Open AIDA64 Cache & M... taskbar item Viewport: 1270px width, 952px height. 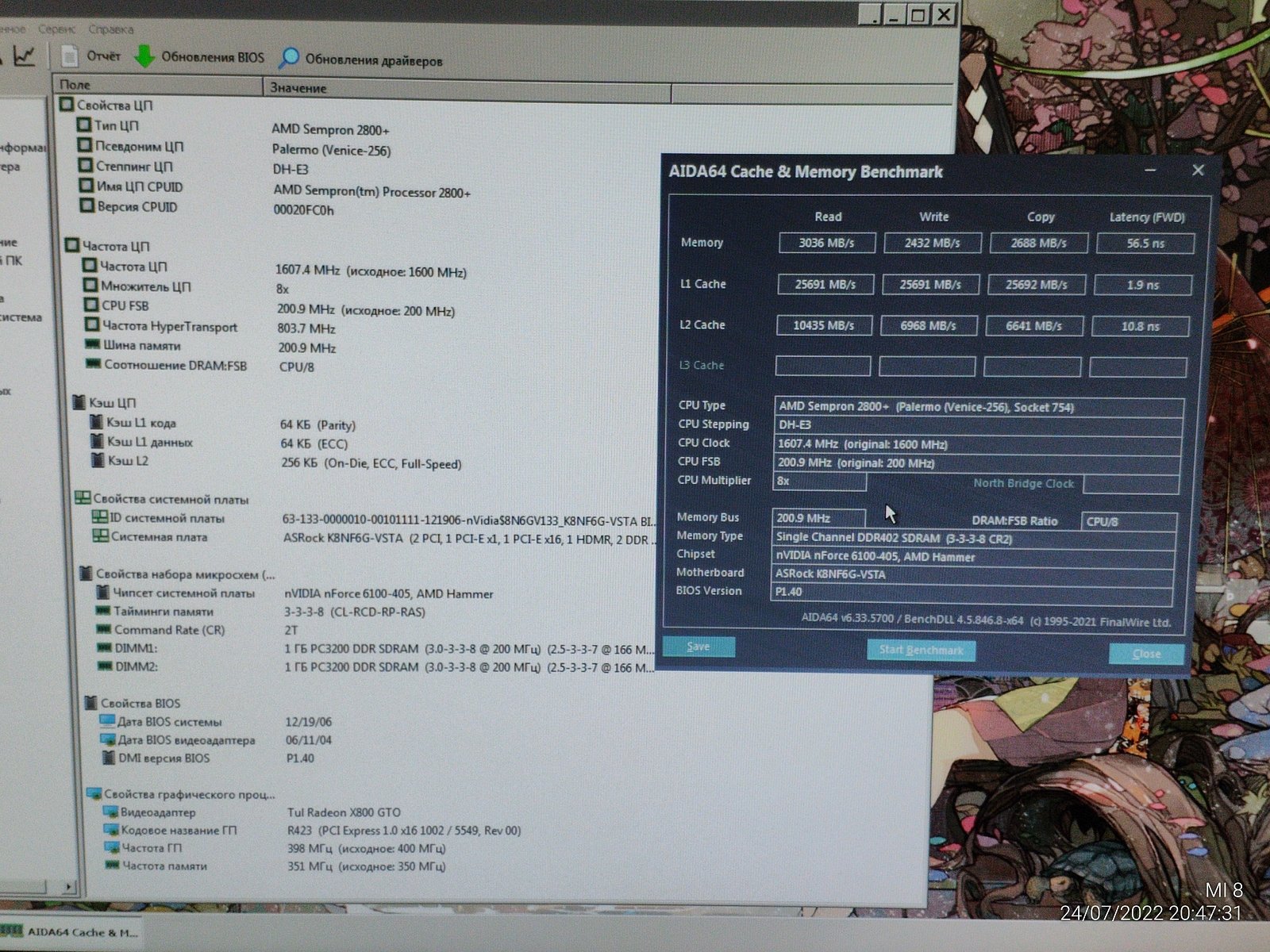coord(71,932)
